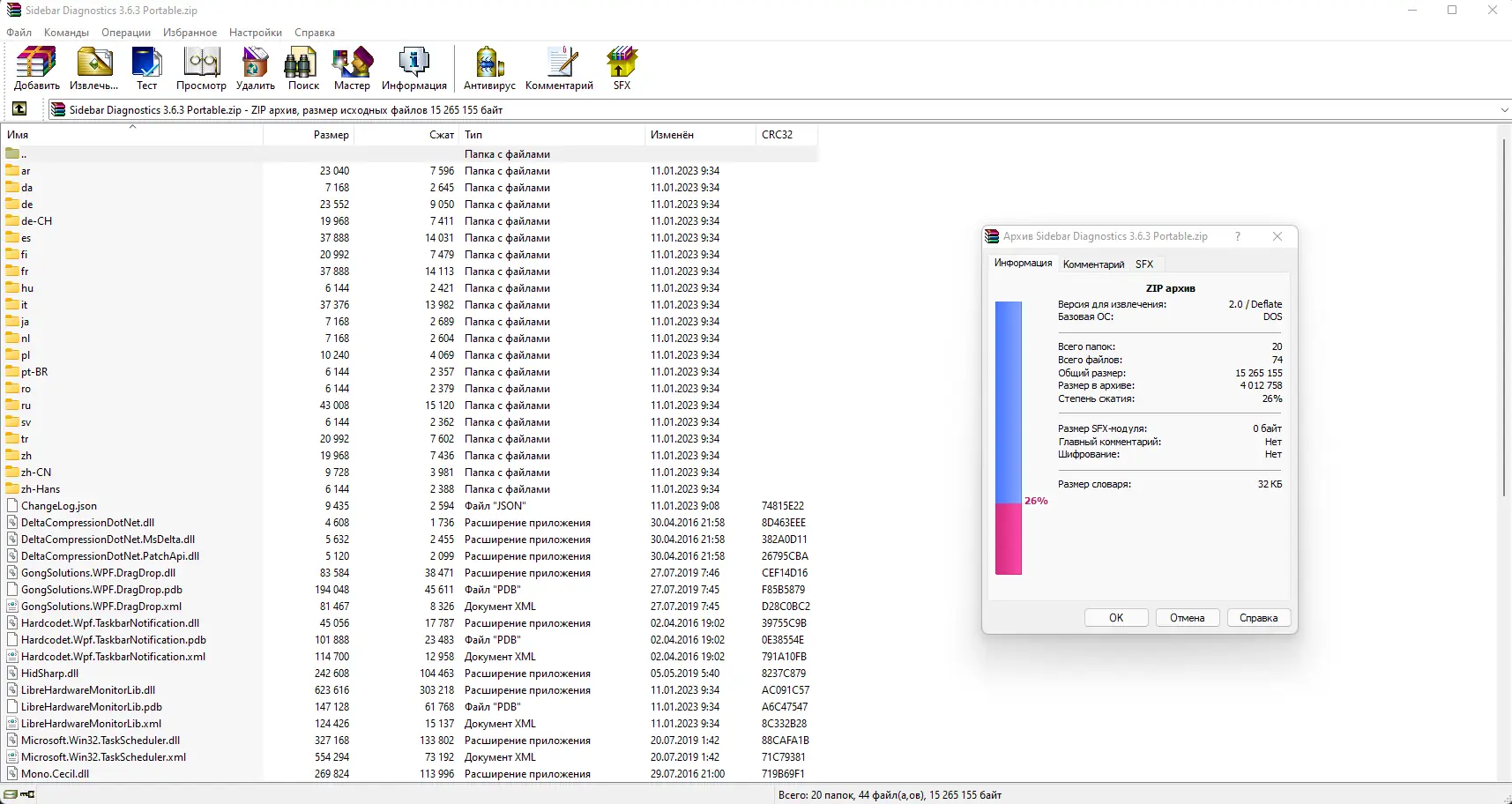Click the HidSharp.dll file icon
The height and width of the screenshot is (804, 1512).
[x=12, y=674]
